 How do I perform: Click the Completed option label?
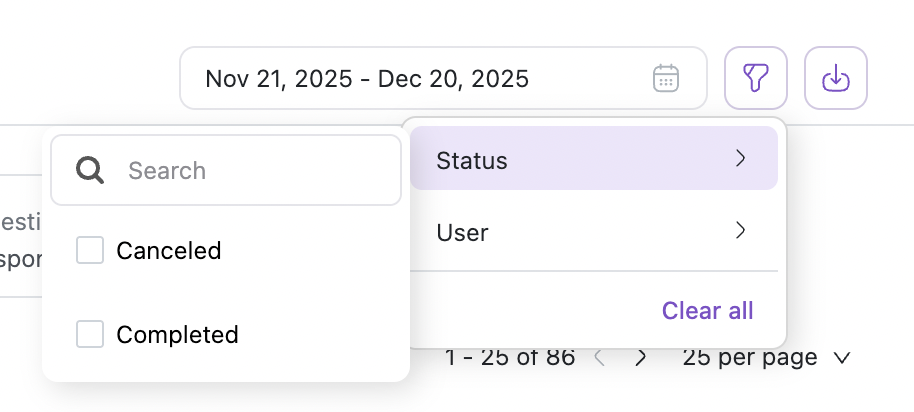[177, 334]
